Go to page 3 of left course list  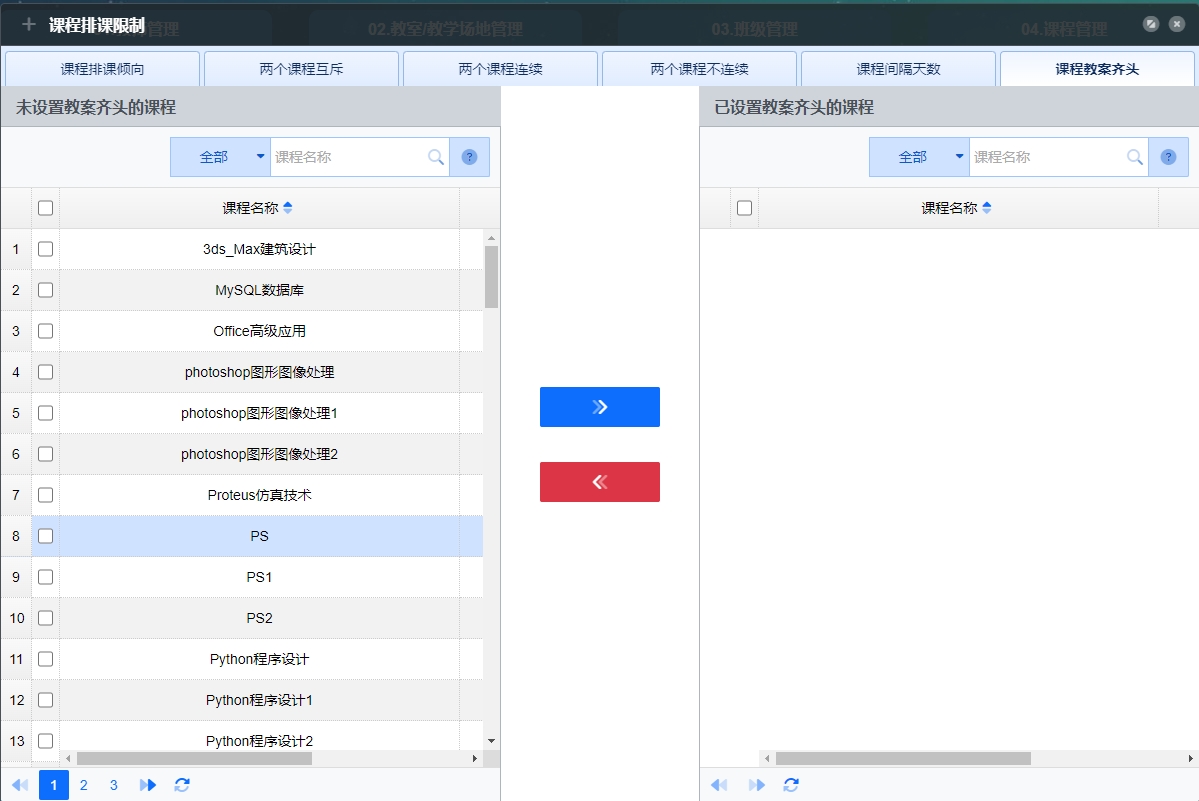point(113,785)
